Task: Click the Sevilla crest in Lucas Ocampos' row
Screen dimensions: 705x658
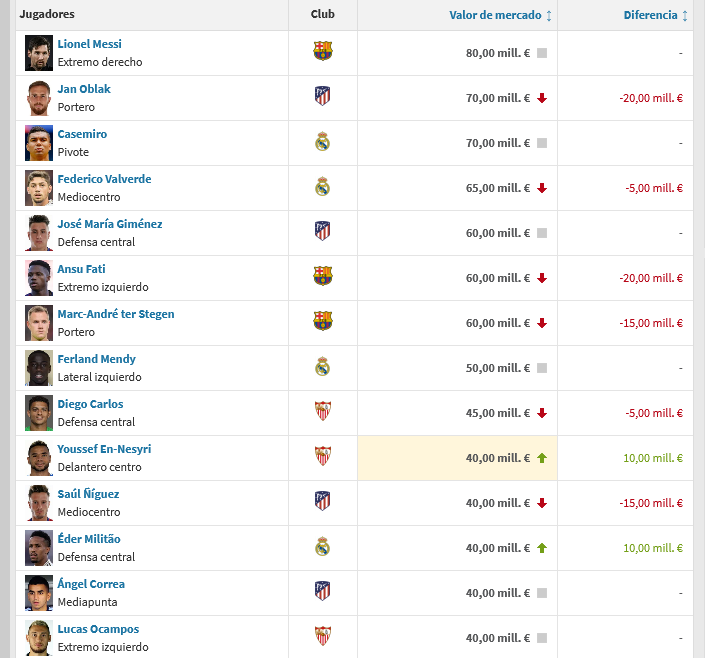Action: click(x=322, y=636)
